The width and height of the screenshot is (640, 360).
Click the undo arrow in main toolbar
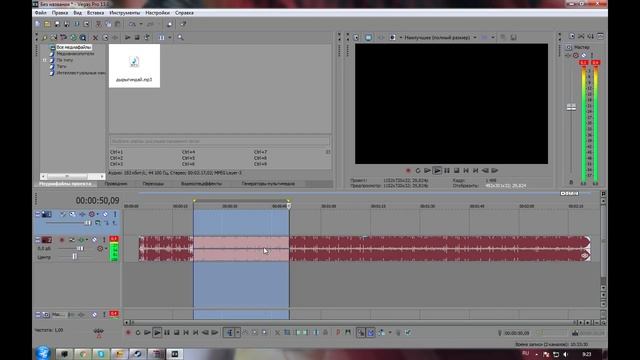[x=132, y=24]
